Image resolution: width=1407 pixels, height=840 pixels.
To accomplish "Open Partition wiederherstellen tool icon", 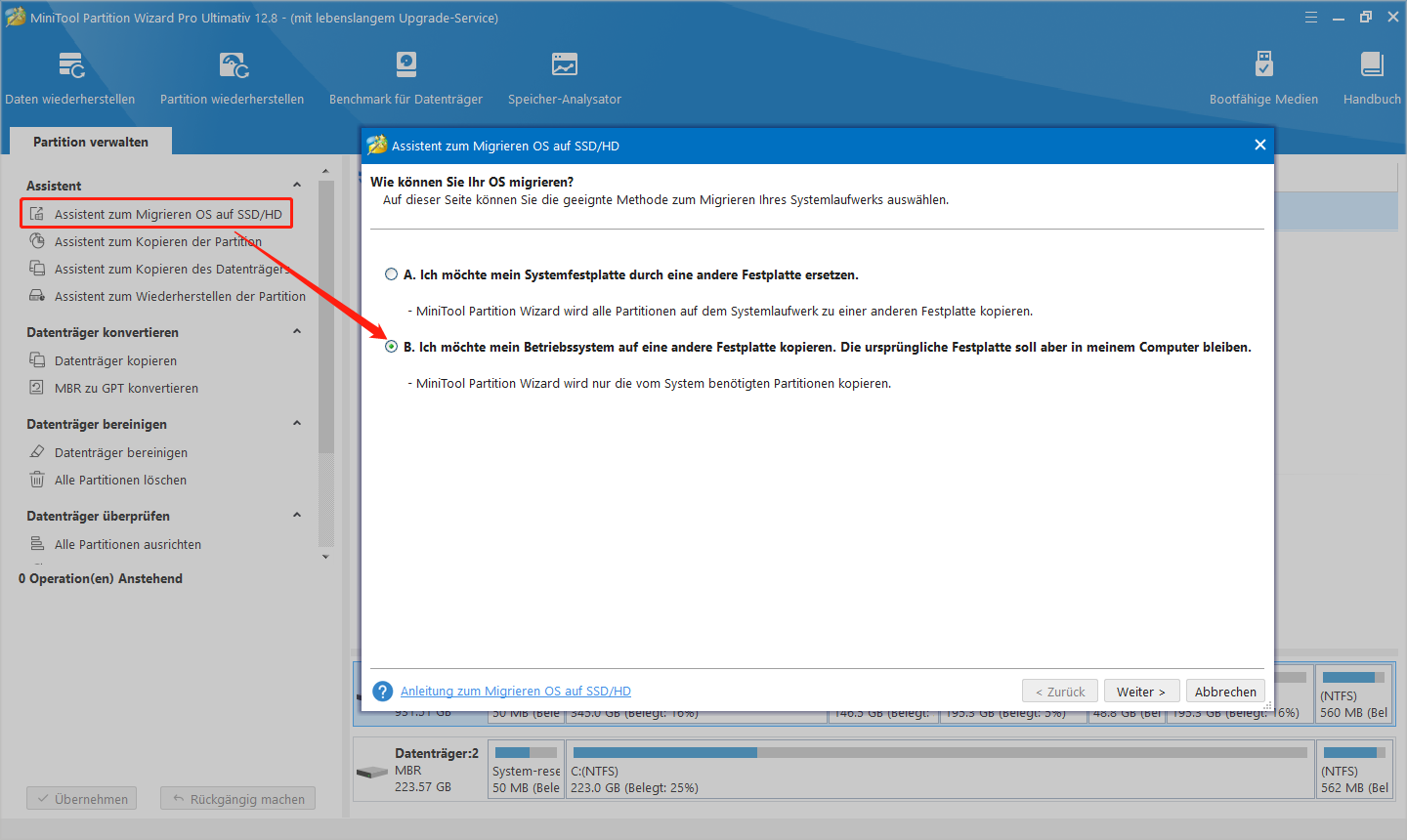I will pos(233,65).
